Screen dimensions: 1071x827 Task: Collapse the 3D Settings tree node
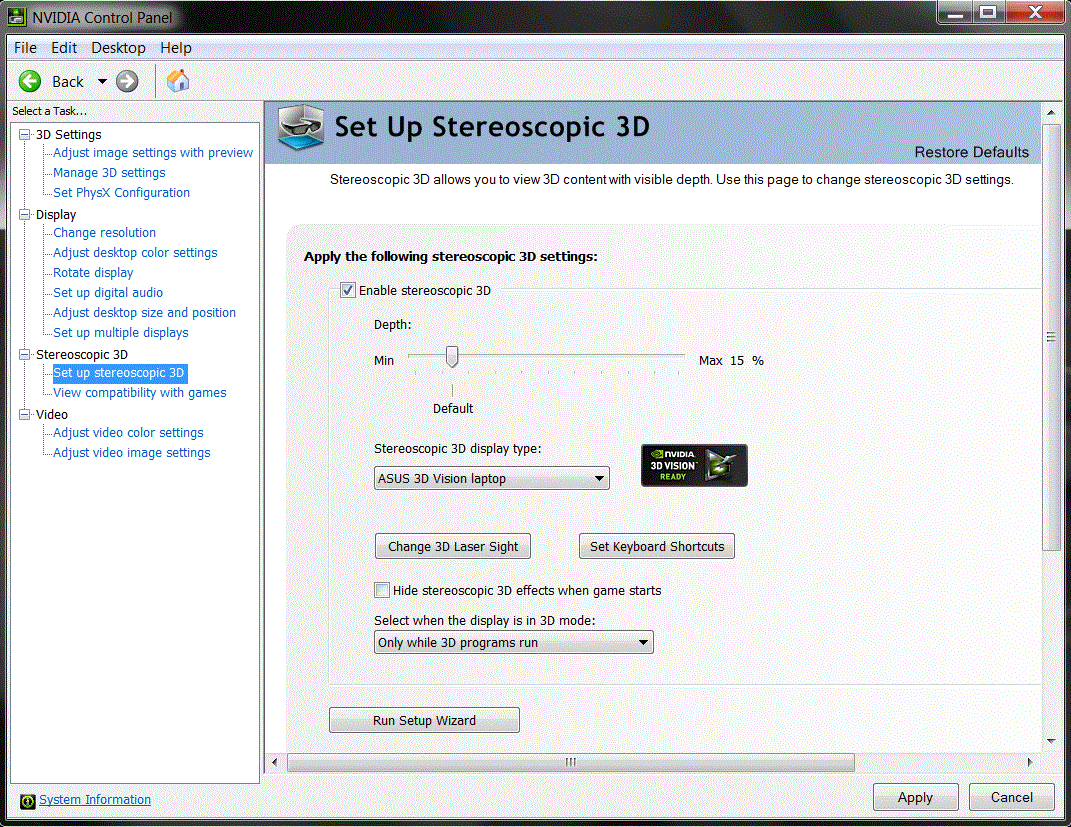25,135
